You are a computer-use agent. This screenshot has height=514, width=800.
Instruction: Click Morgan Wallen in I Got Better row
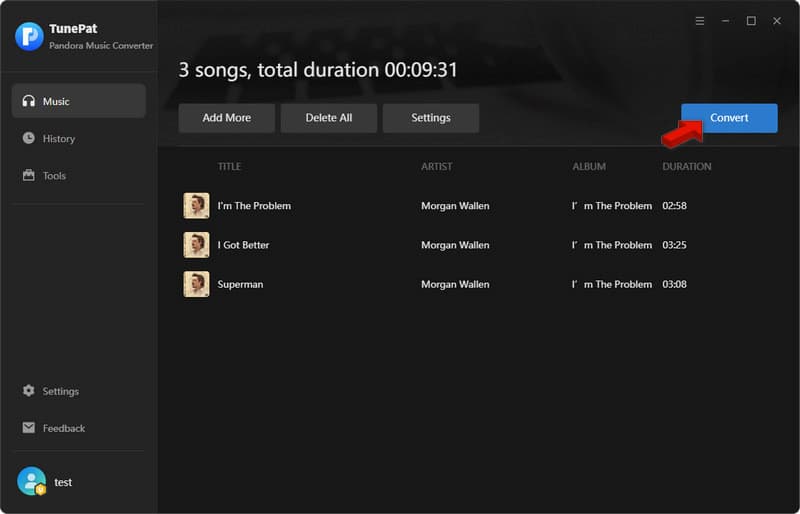coord(455,245)
